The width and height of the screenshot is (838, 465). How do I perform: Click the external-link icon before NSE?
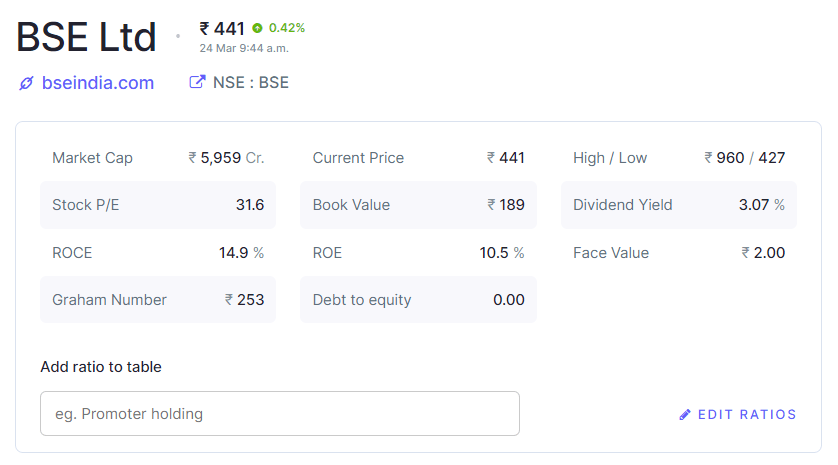[x=197, y=82]
